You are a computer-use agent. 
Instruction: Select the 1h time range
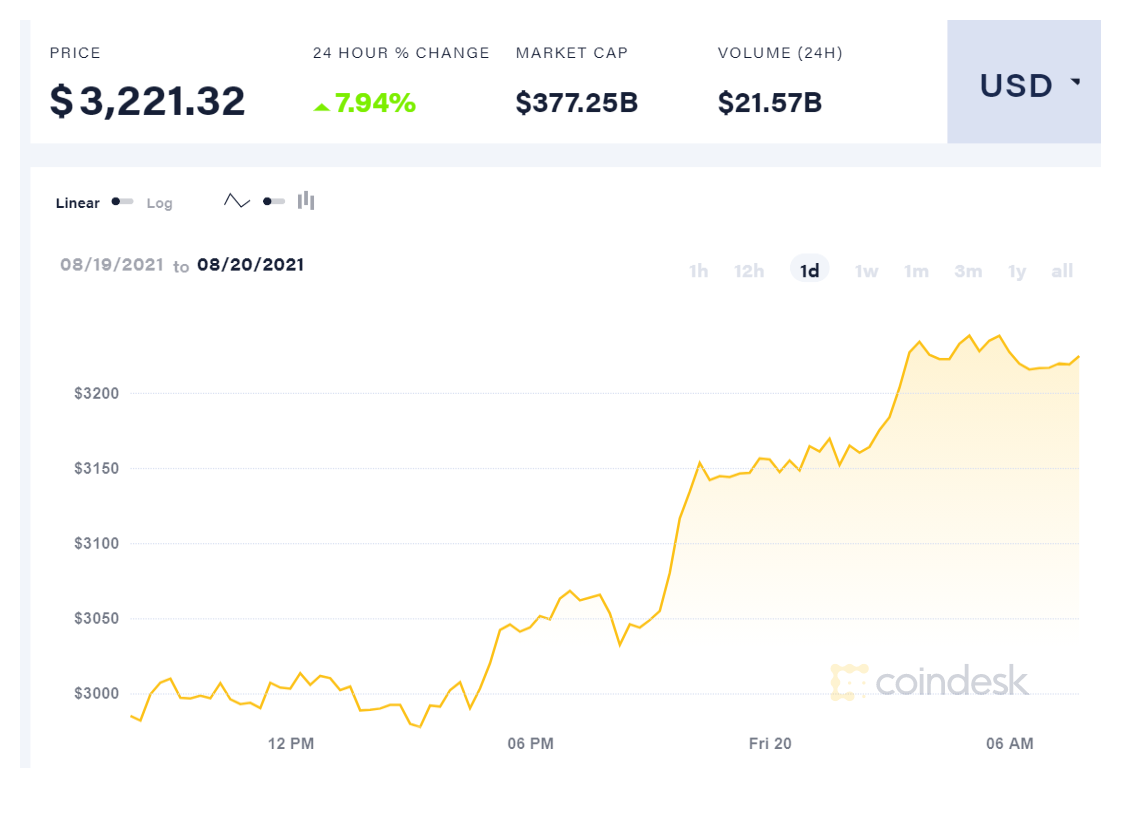click(x=699, y=271)
